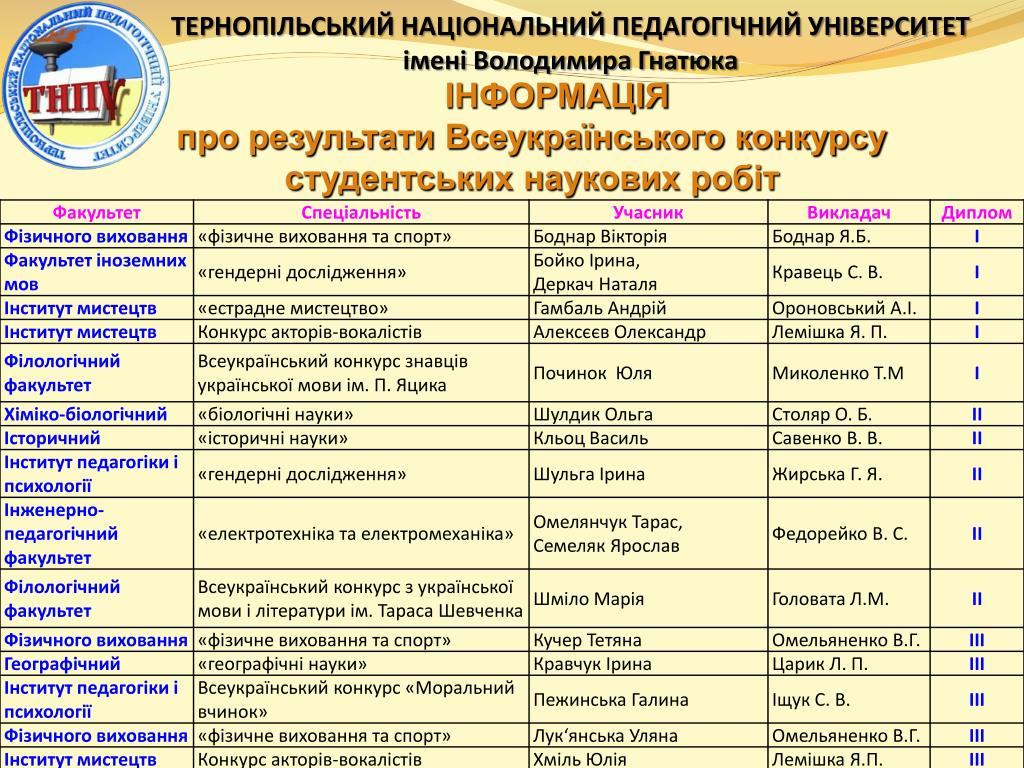
Task: Select the participant cell Пежинська Галина
Action: 648,699
